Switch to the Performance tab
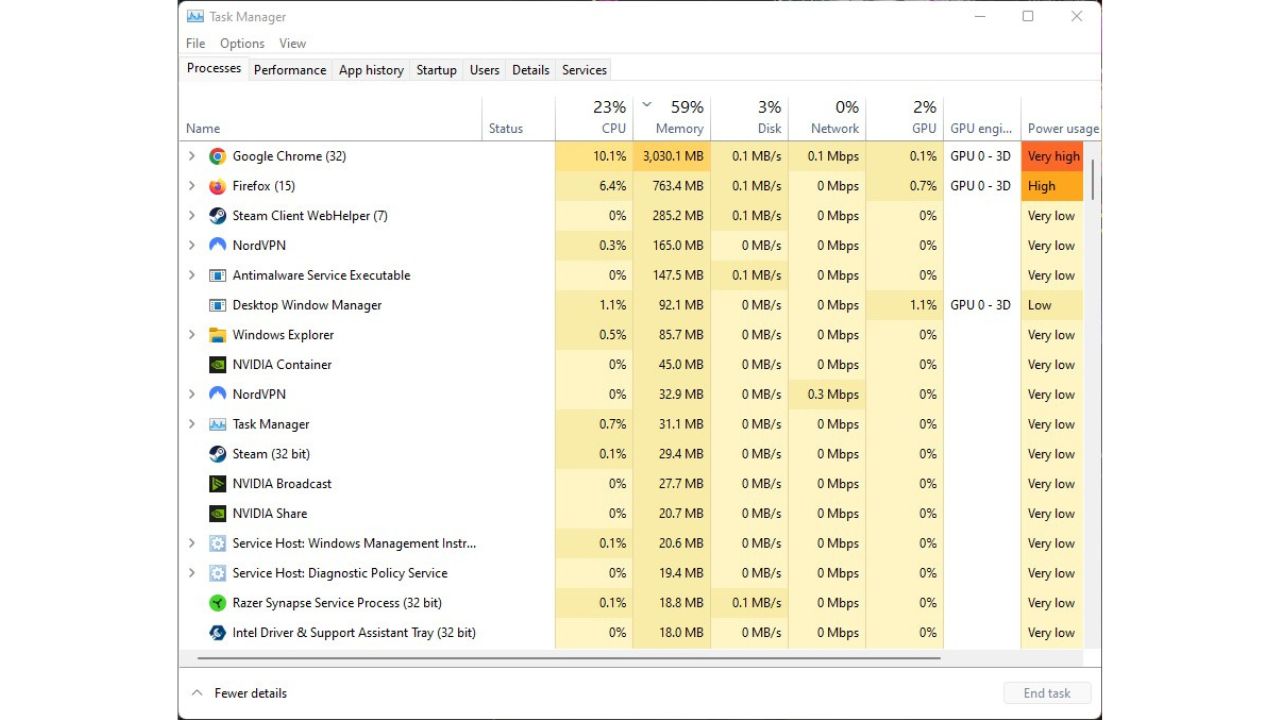This screenshot has height=720, width=1280. click(x=290, y=70)
